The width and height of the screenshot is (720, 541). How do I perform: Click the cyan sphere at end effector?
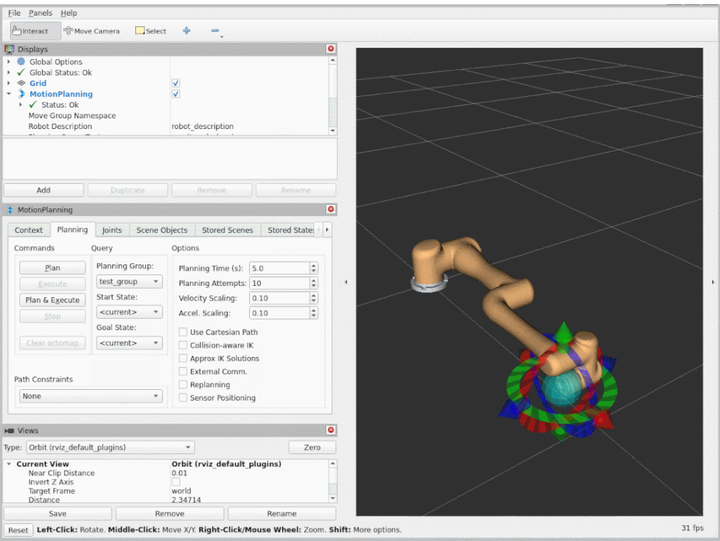[x=561, y=390]
